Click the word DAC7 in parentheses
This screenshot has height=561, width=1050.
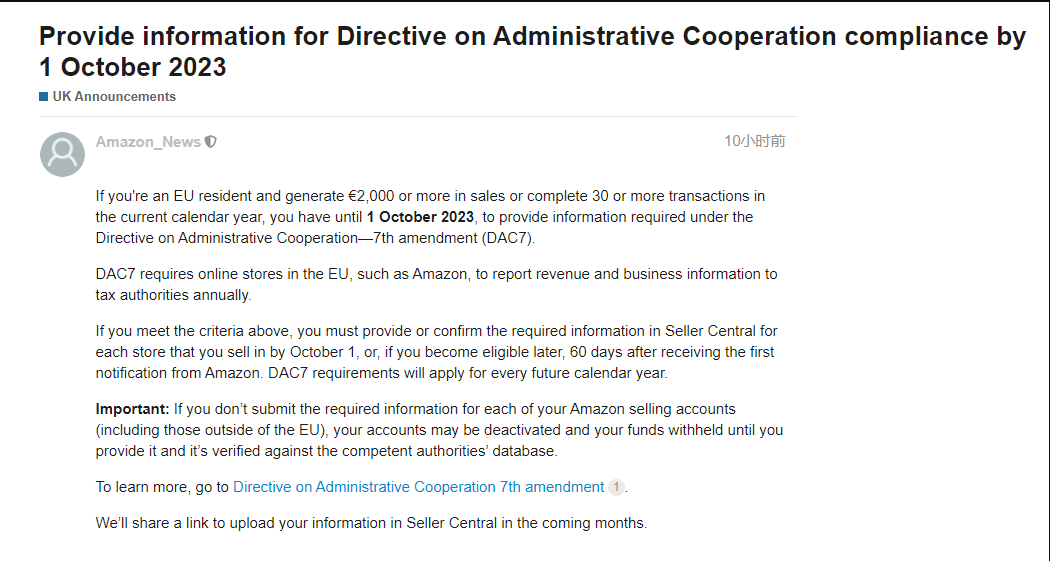[x=508, y=238]
